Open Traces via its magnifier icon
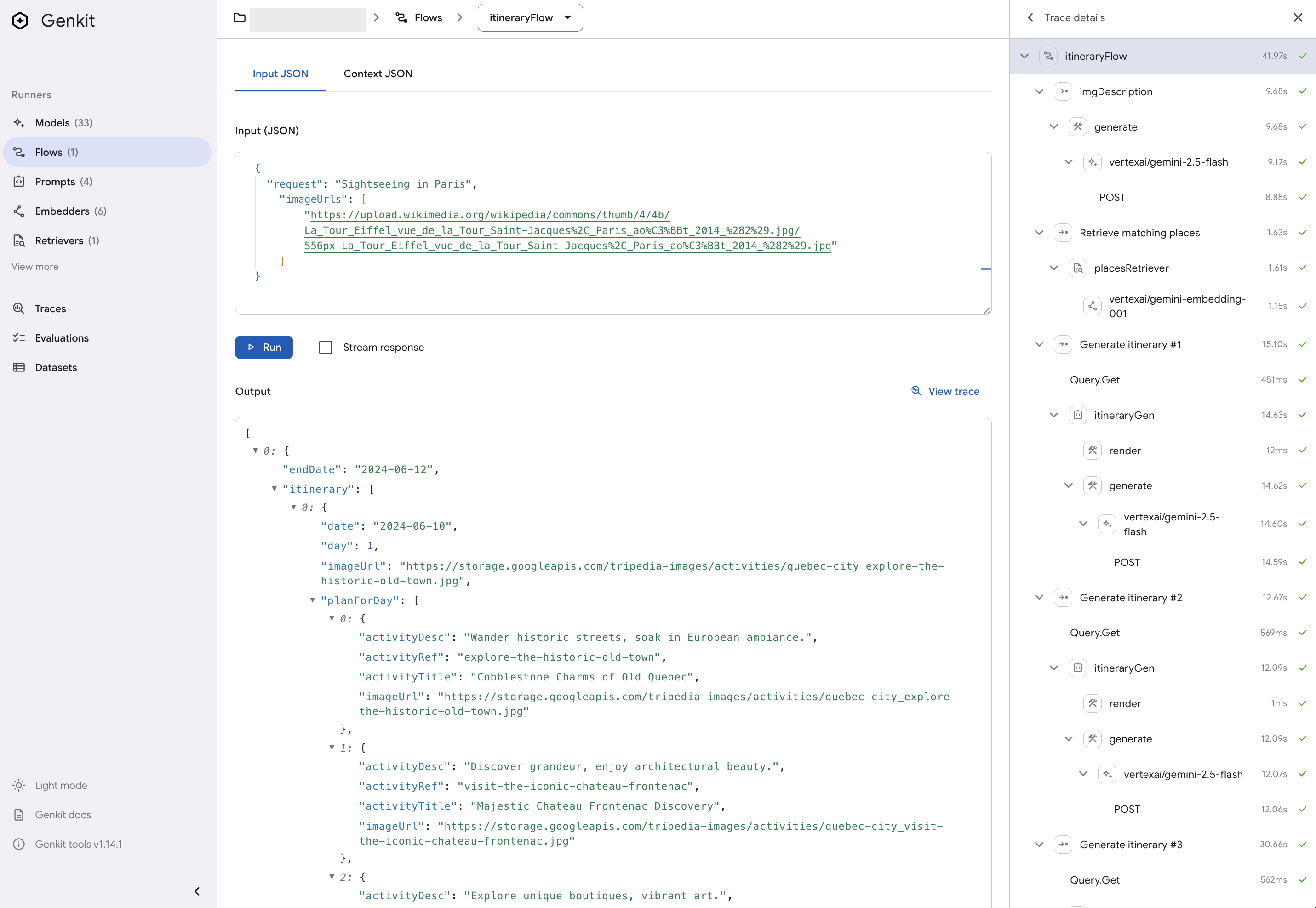Screen dimensions: 1316x908 19,308
